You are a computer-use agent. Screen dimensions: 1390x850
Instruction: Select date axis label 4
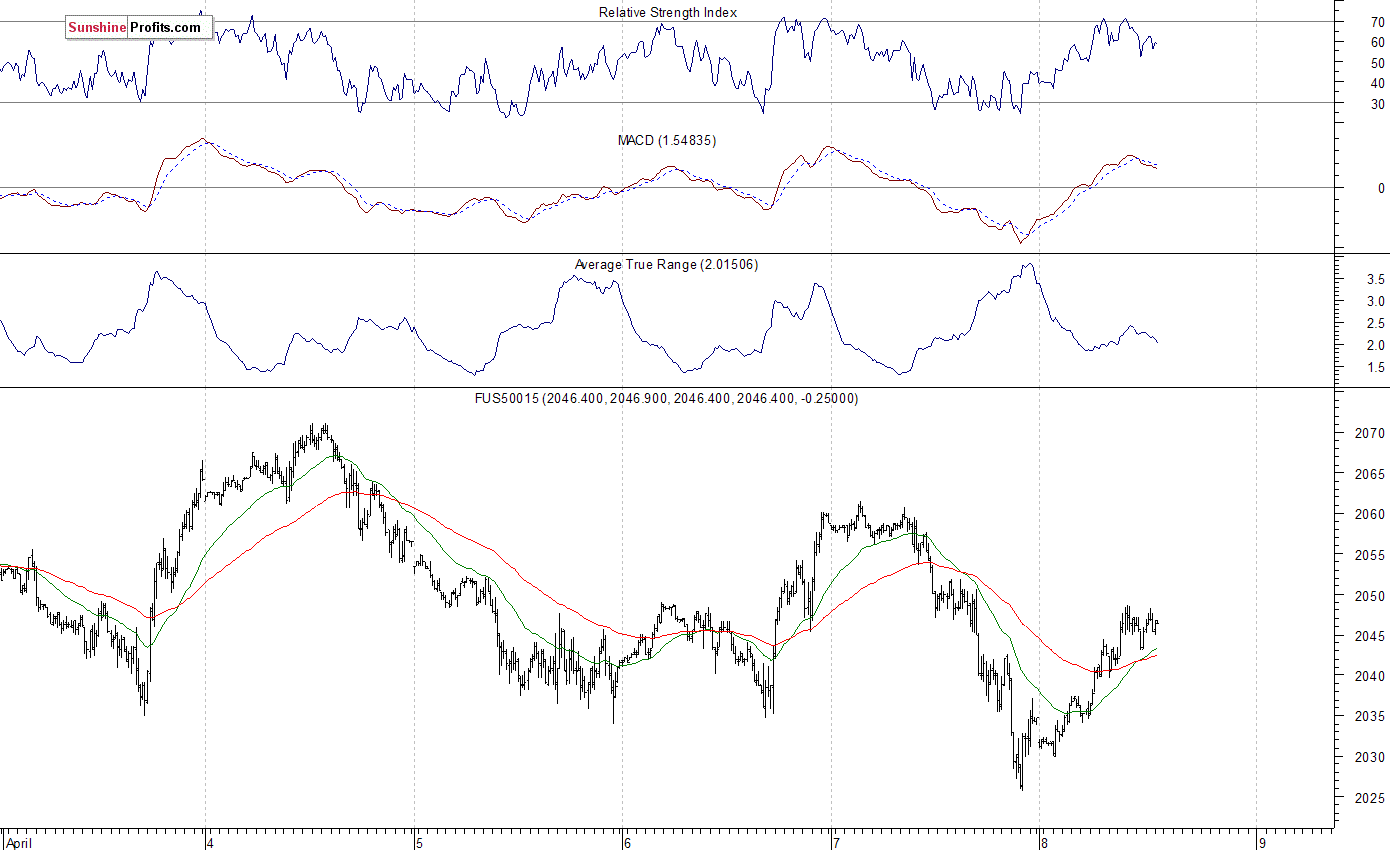210,843
